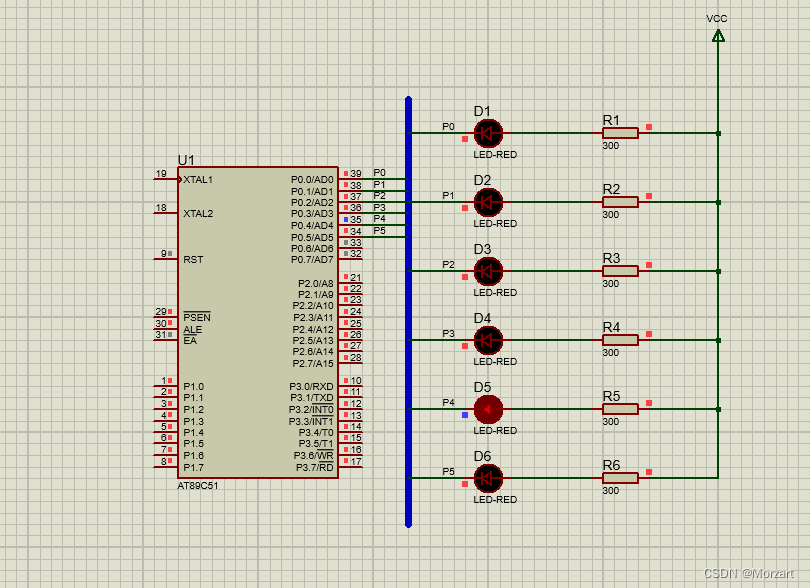
Task: Click the R1 reference label
Action: coord(611,120)
